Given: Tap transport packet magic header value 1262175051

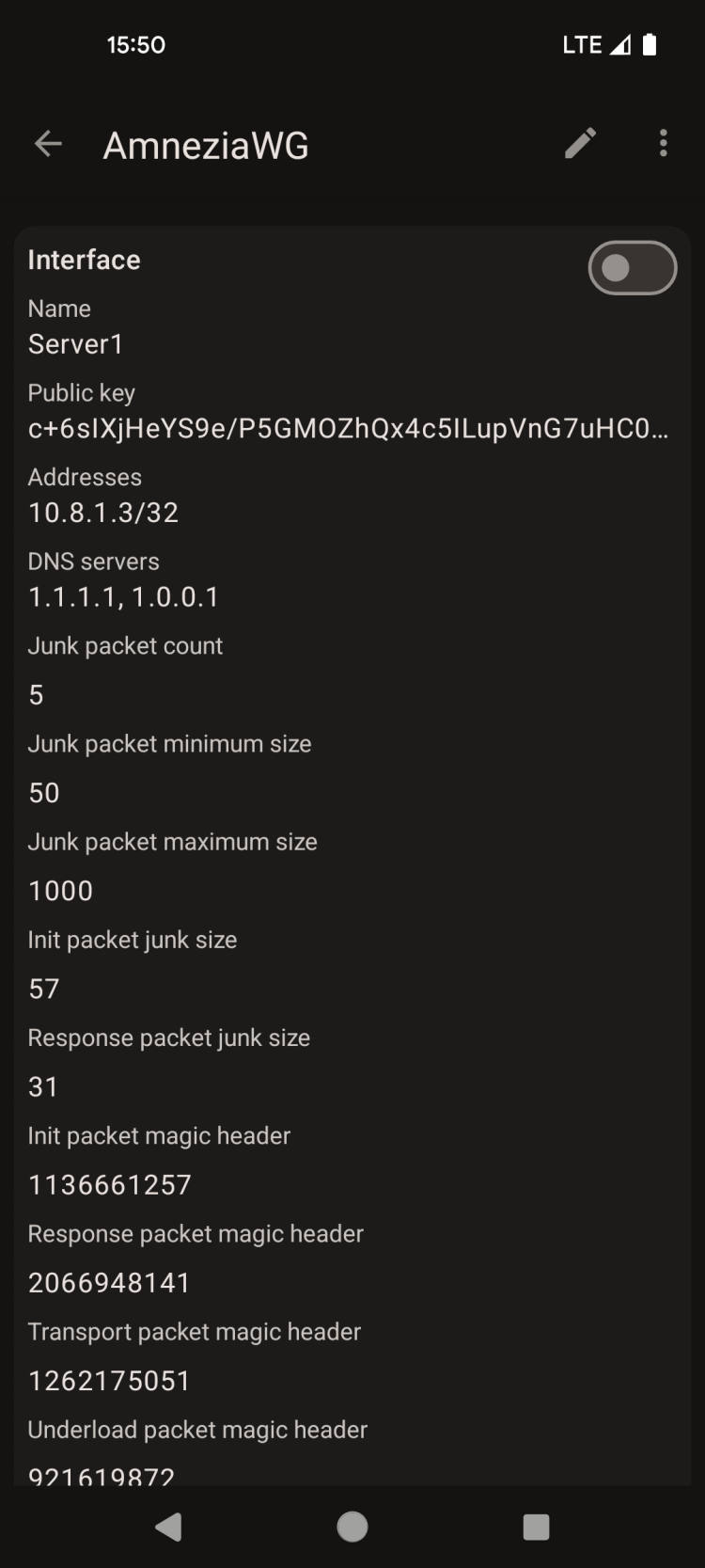Looking at the screenshot, I should [x=110, y=1380].
